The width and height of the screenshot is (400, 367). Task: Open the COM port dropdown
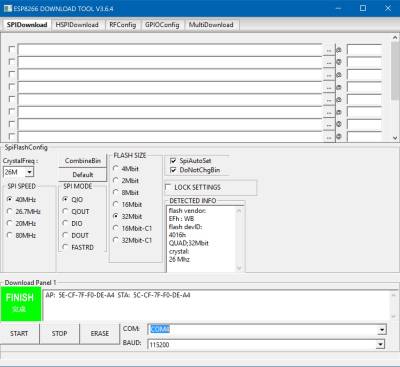coord(382,330)
